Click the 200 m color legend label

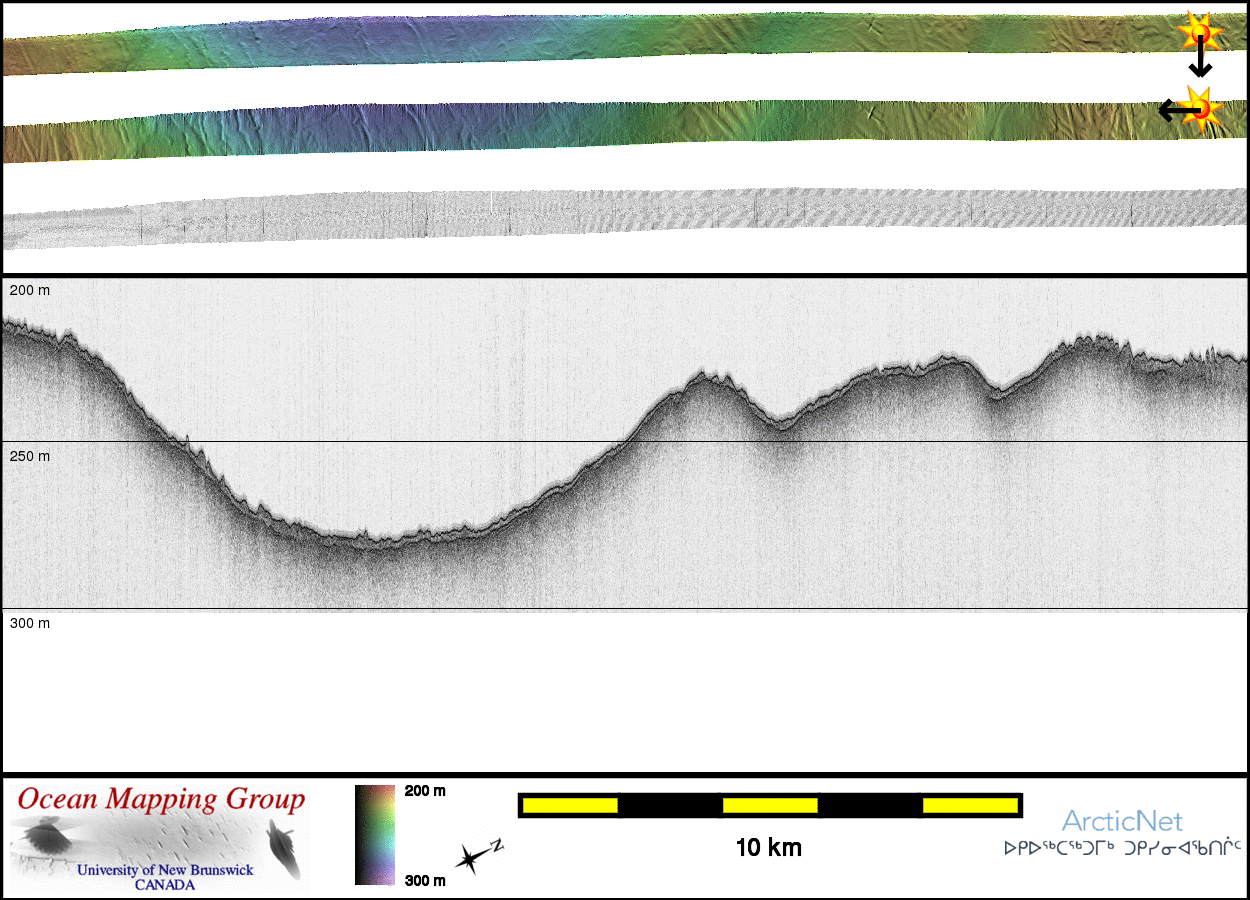pos(425,791)
